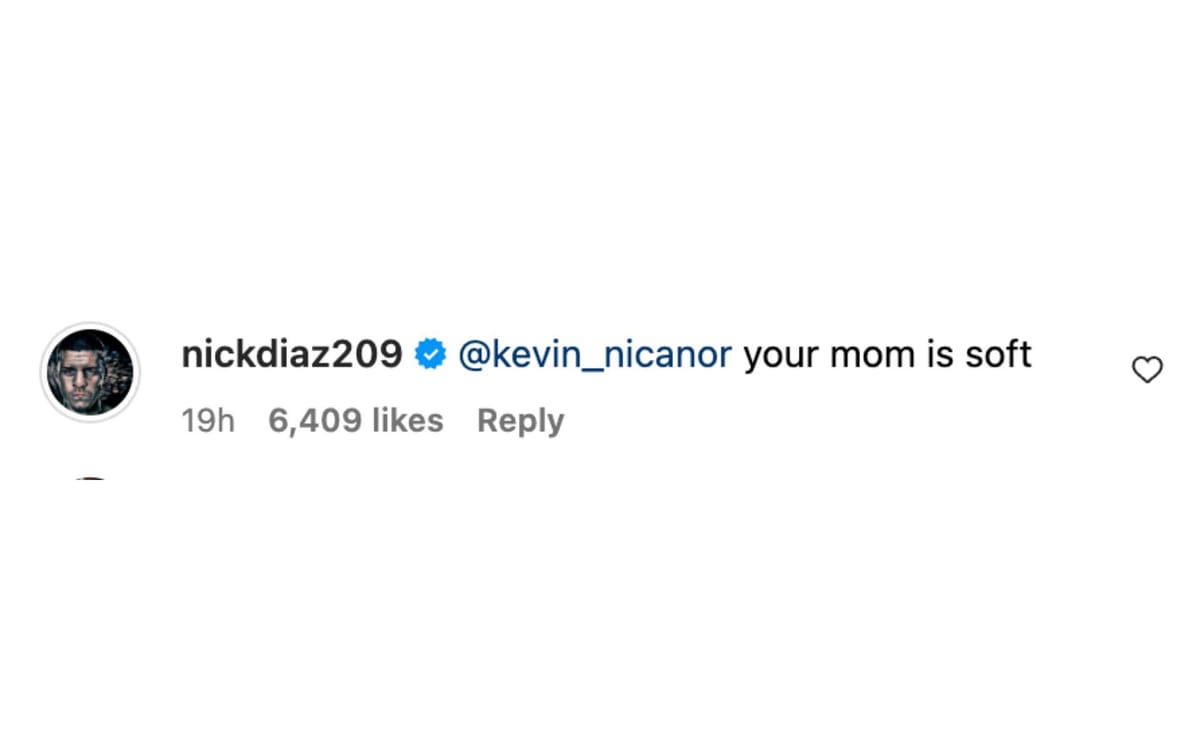Reply to nickdiaz209's comment
The height and width of the screenshot is (750, 1200).
pyautogui.click(x=520, y=421)
